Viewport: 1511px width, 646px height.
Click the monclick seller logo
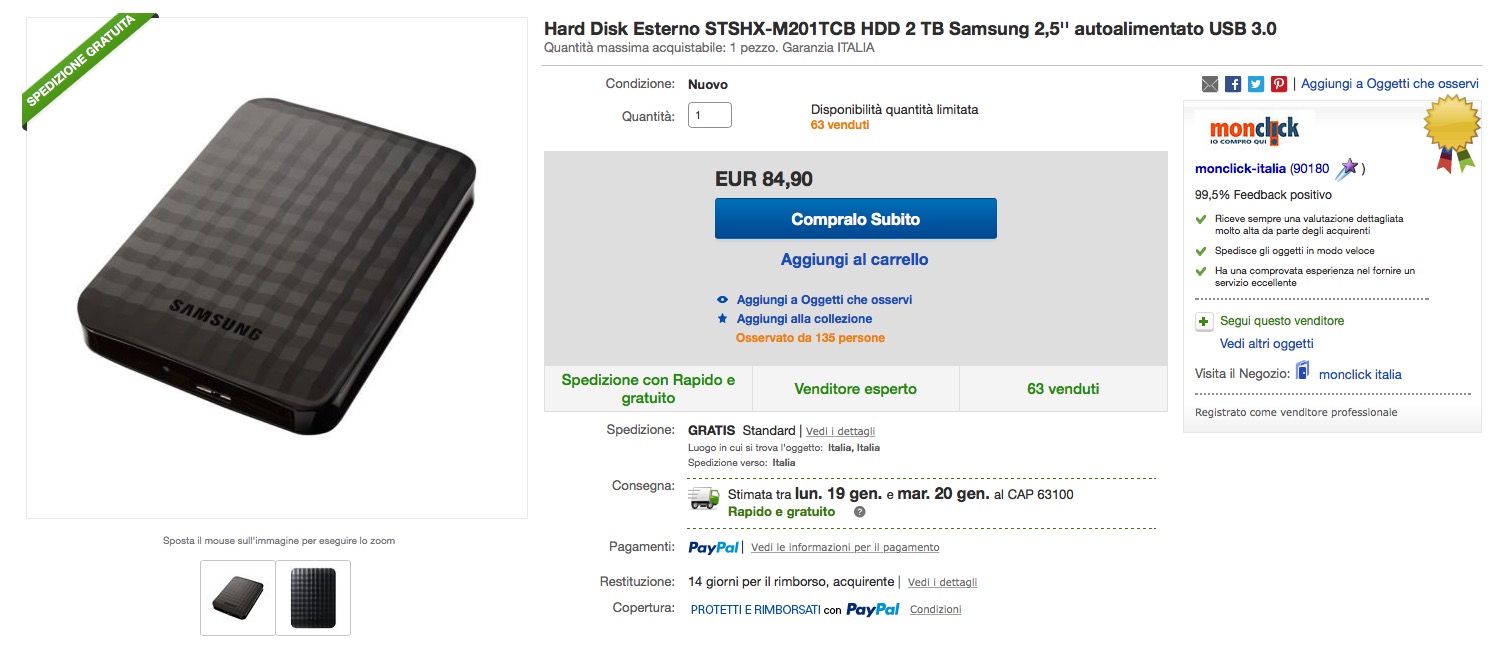[1254, 130]
